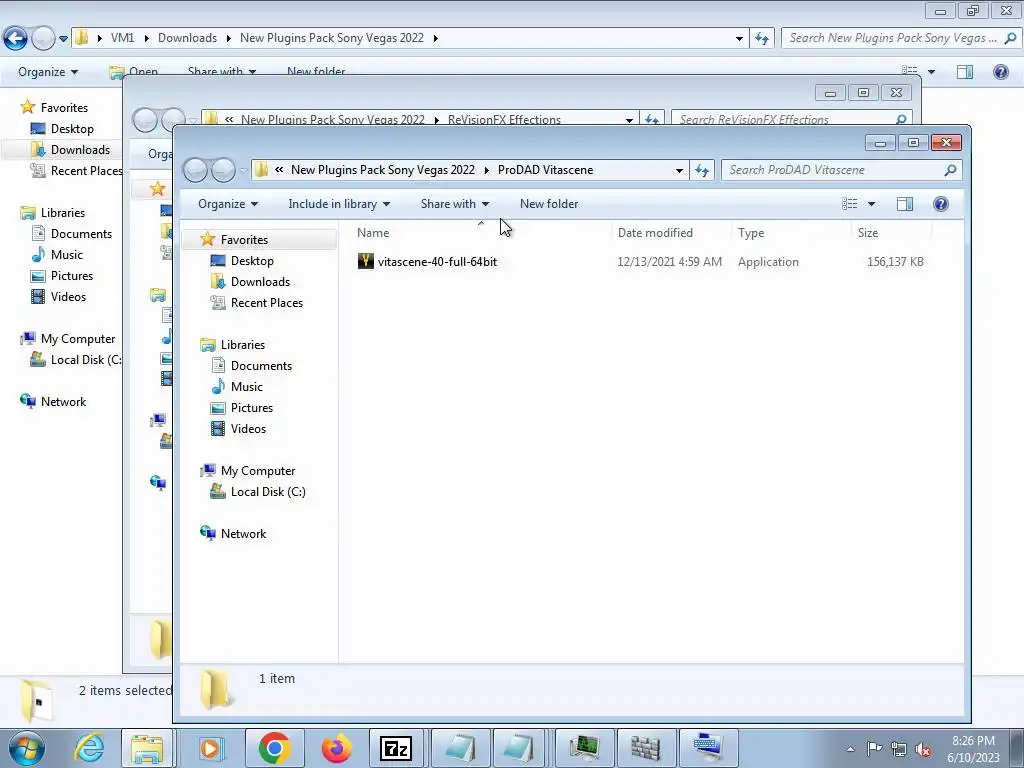Open Downloads in ProDAD Vitascene window sidebar
This screenshot has width=1024, height=768.
(260, 281)
